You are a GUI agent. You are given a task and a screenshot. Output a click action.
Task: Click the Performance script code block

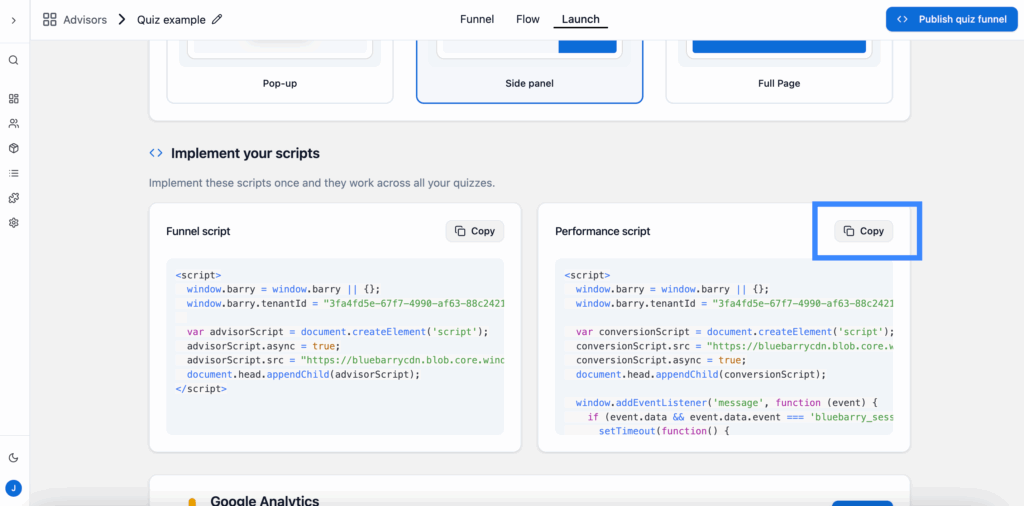(724, 346)
